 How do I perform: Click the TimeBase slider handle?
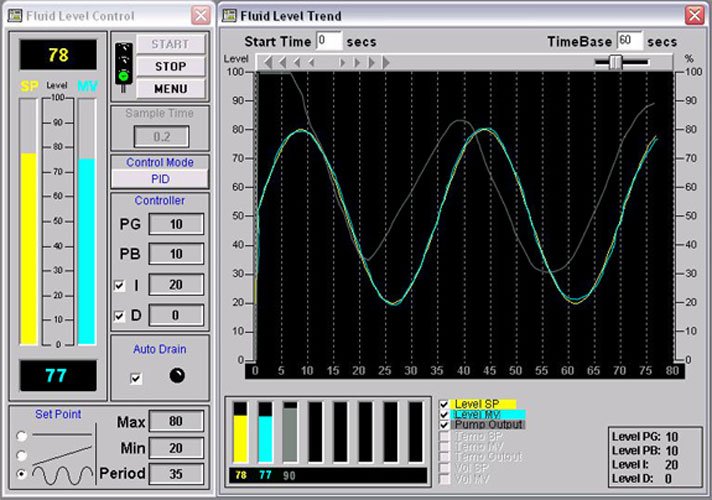pyautogui.click(x=615, y=62)
